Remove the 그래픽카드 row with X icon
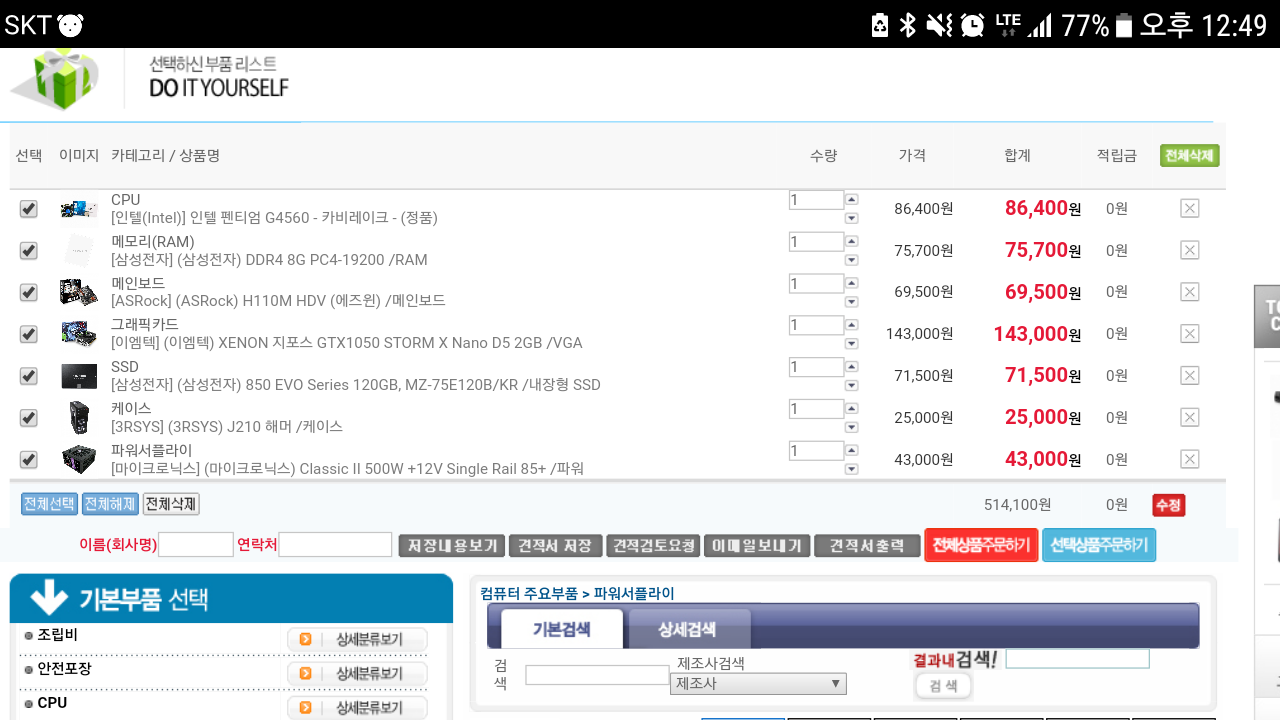 1189,333
